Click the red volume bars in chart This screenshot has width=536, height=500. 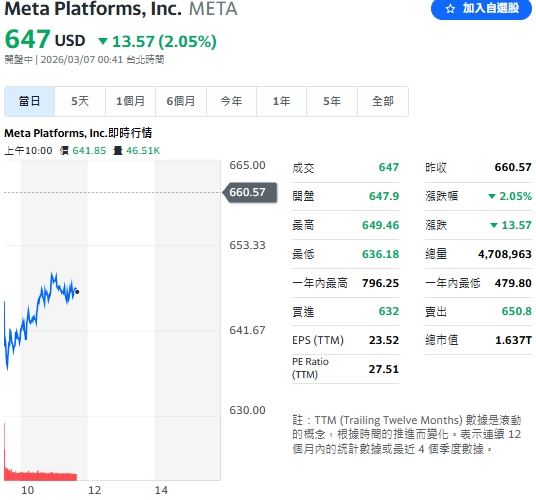point(40,475)
